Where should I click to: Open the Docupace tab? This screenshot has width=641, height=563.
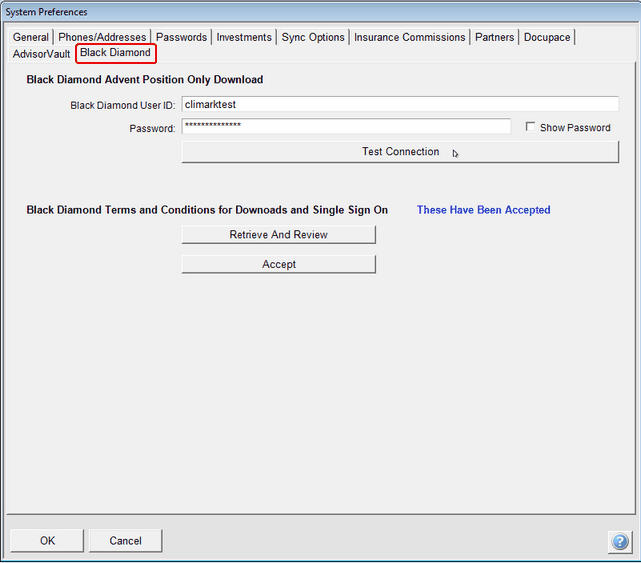pos(547,37)
